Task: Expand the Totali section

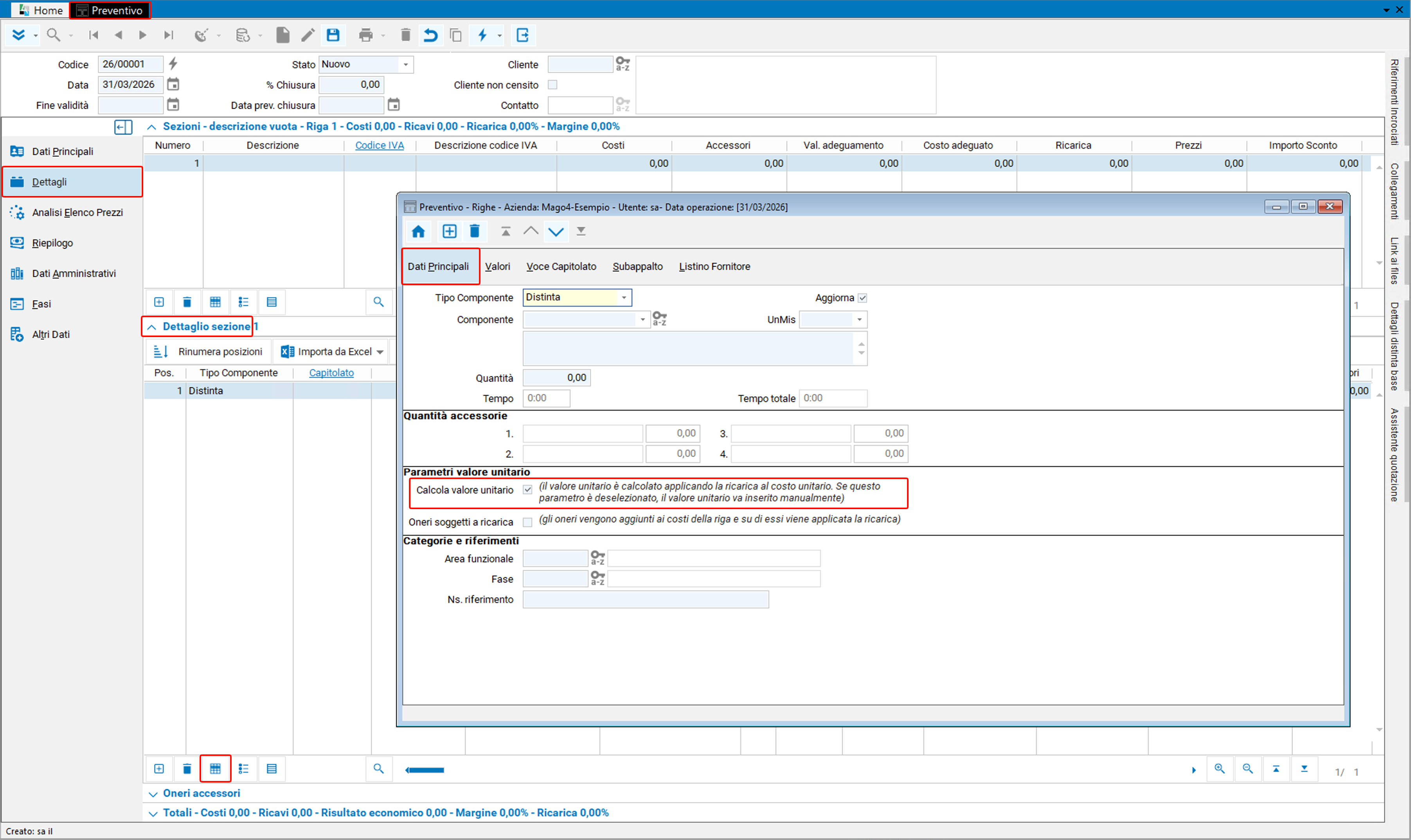Action: [152, 813]
